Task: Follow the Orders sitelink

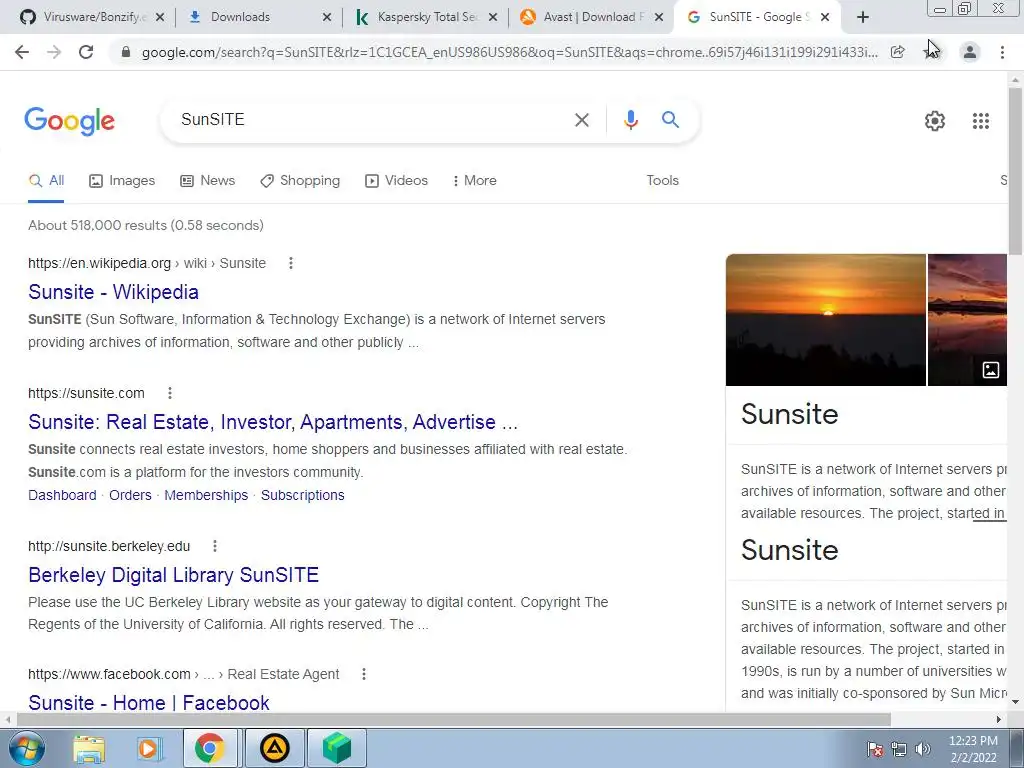Action: 130,495
